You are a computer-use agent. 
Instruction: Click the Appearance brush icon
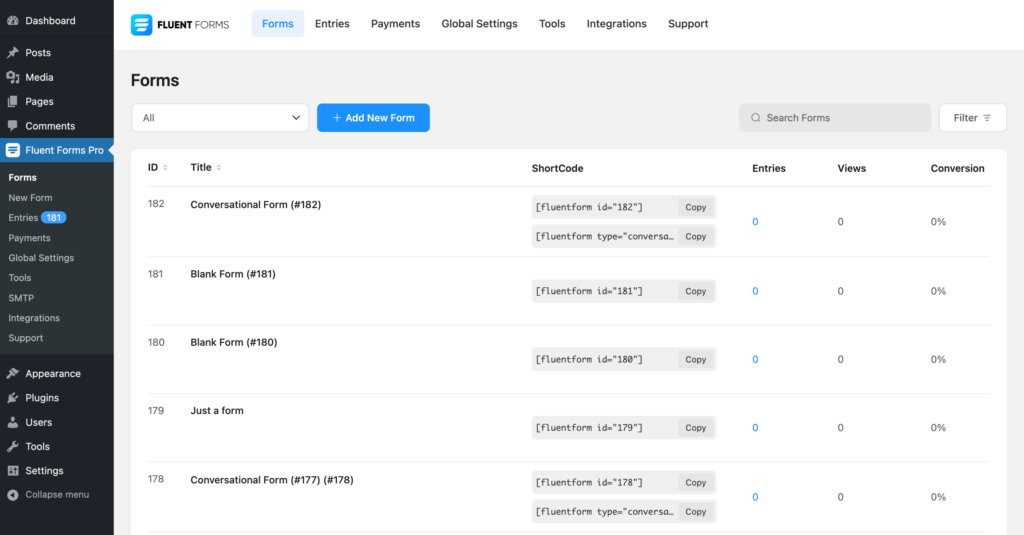pos(12,374)
